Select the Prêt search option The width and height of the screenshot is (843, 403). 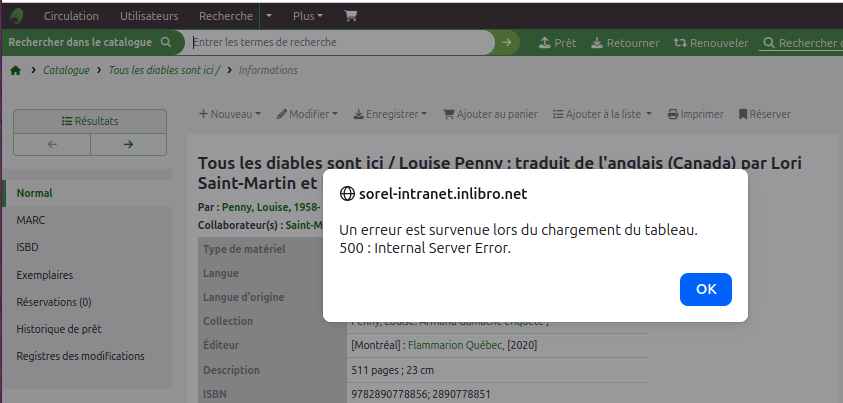click(558, 43)
